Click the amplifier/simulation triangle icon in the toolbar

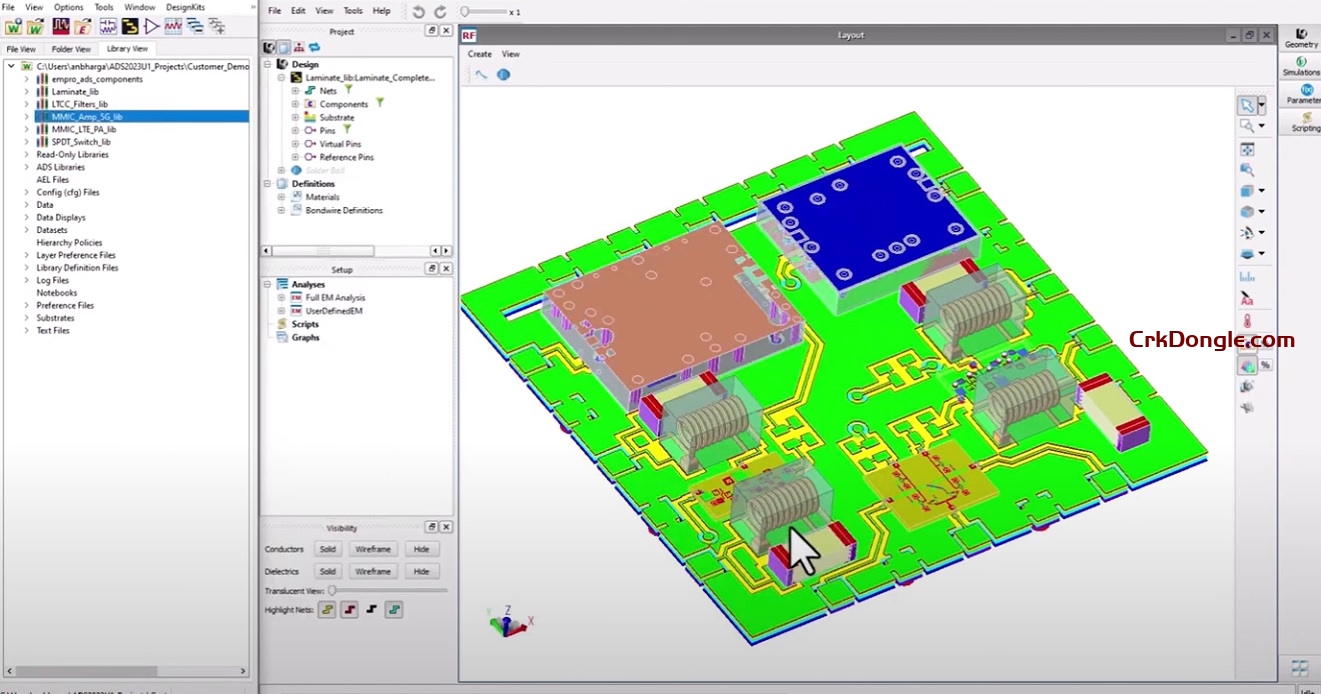point(153,26)
